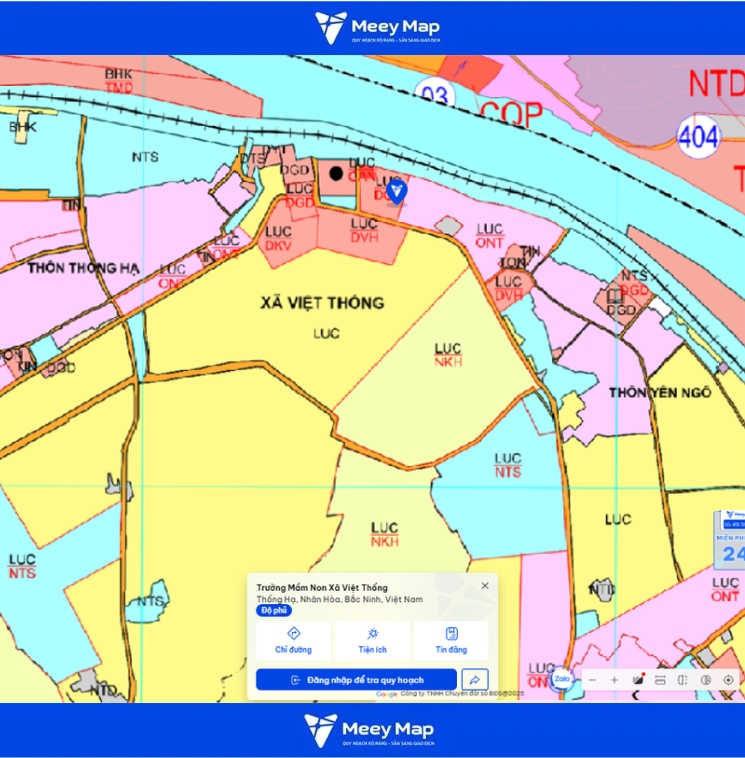Viewport: 745px width, 758px height.
Task: Click Đăng nhập để tra quy hoạch
Action: tap(356, 680)
